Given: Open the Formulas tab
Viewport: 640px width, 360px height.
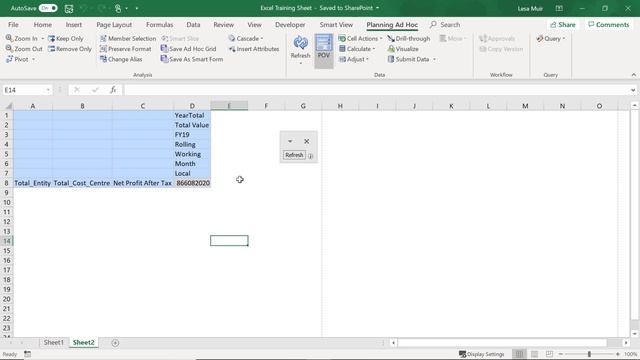Looking at the screenshot, I should coord(159,24).
